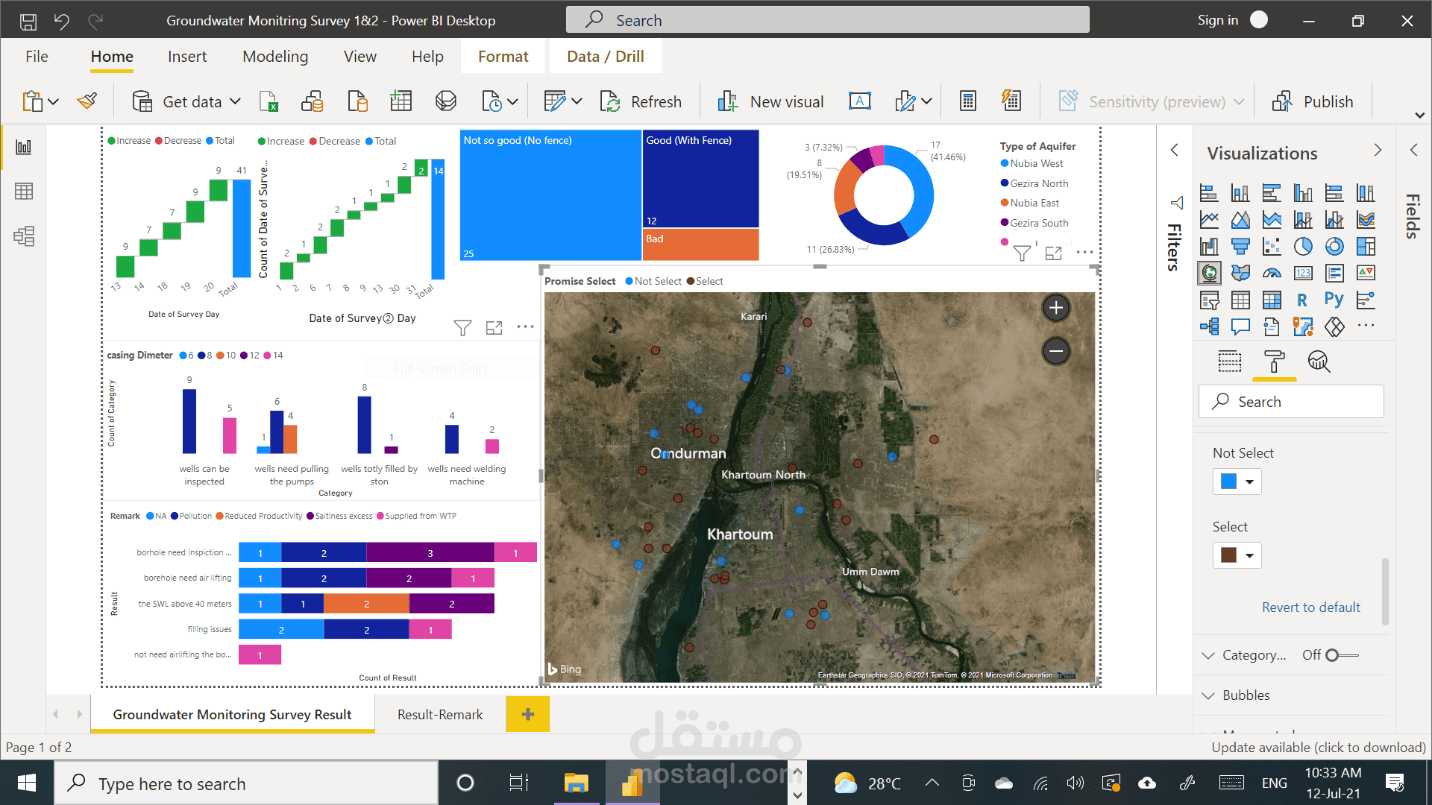1432x805 pixels.
Task: Zoom out on the map with minus
Action: pos(1056,351)
